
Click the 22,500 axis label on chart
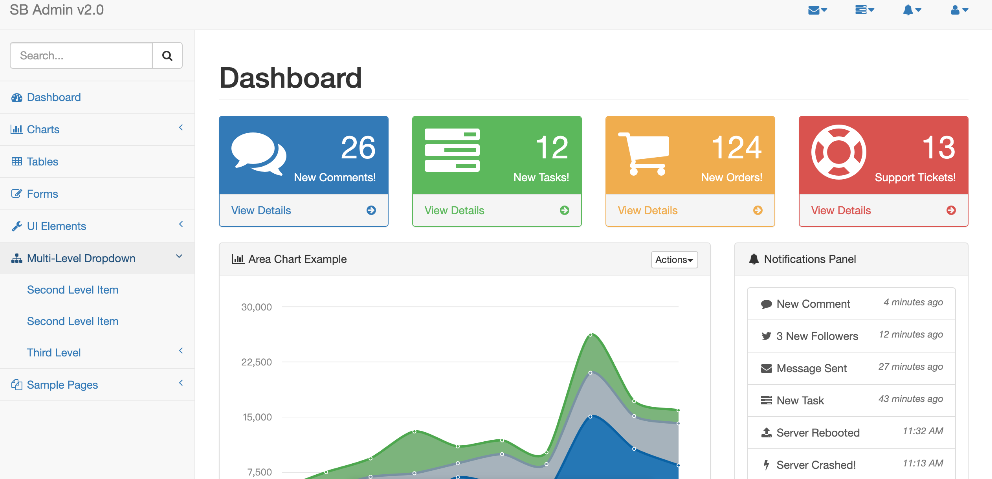click(x=257, y=362)
